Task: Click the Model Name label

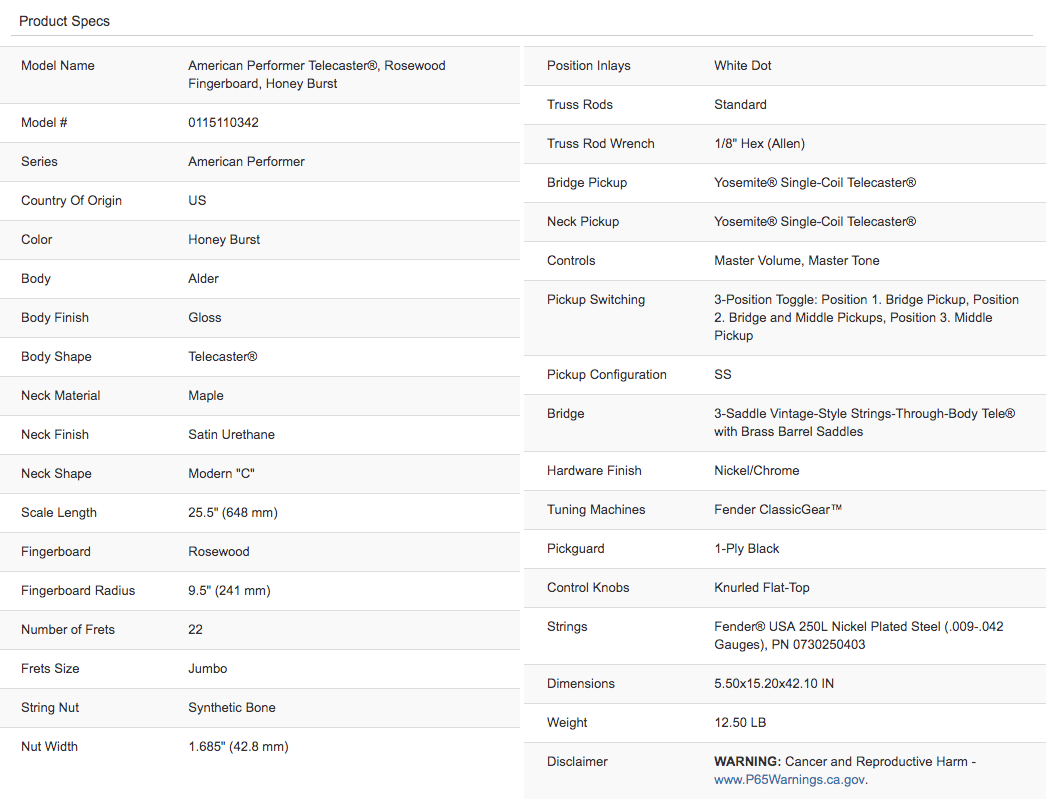Action: [57, 66]
